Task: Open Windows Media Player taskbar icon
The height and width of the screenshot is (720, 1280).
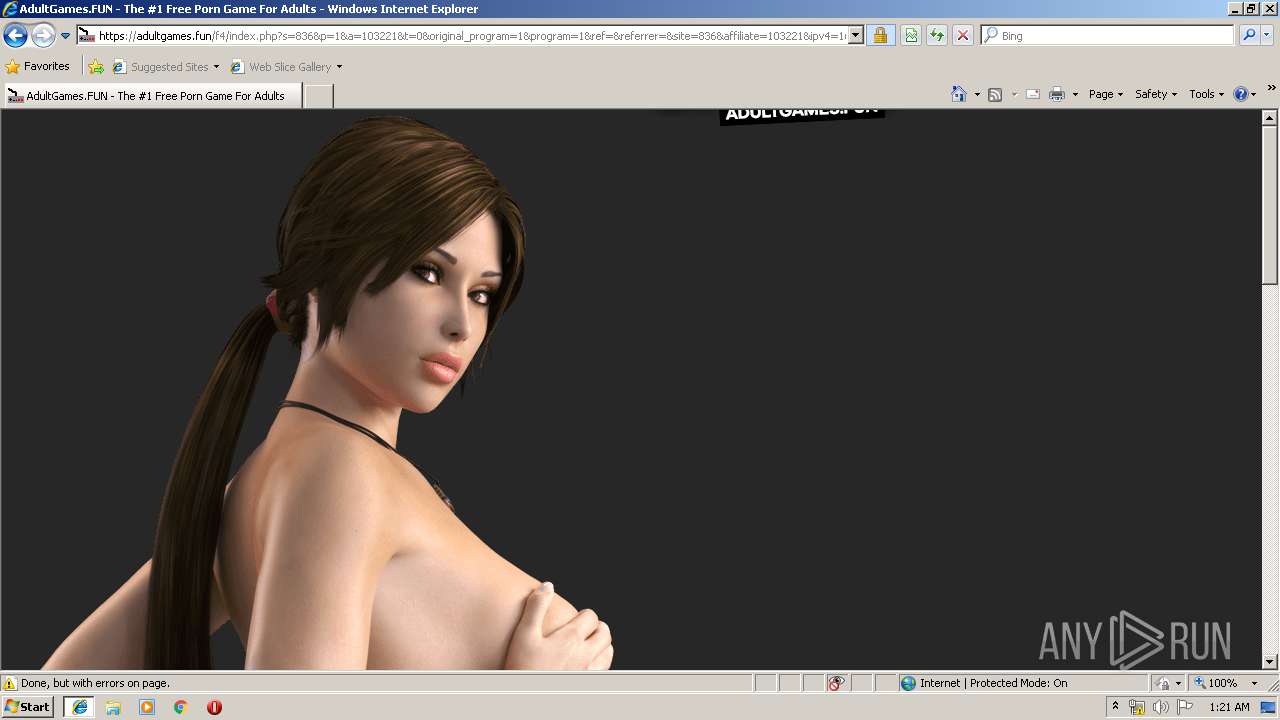Action: click(147, 707)
